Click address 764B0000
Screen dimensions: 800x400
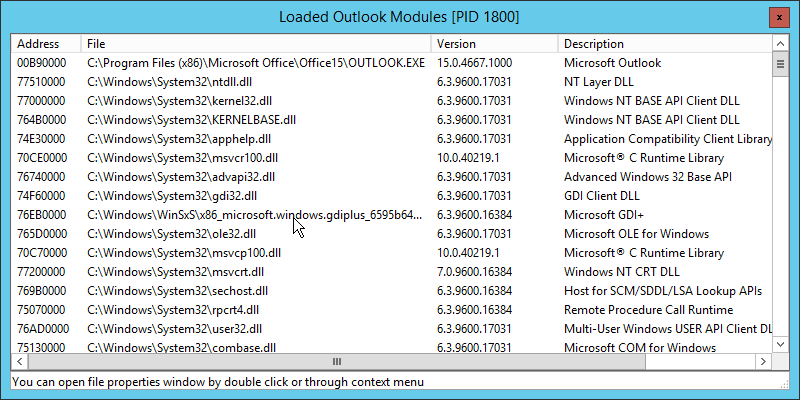[x=41, y=120]
